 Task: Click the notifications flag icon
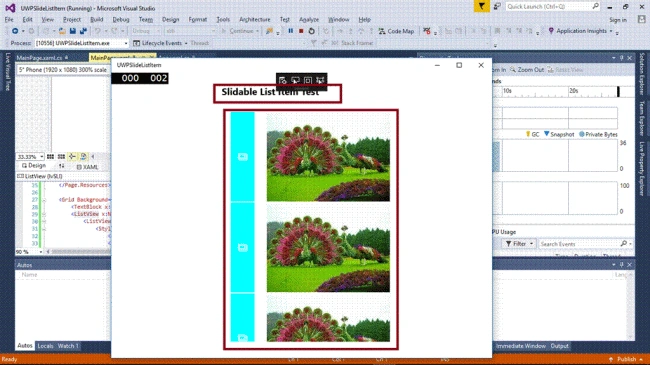click(x=482, y=7)
